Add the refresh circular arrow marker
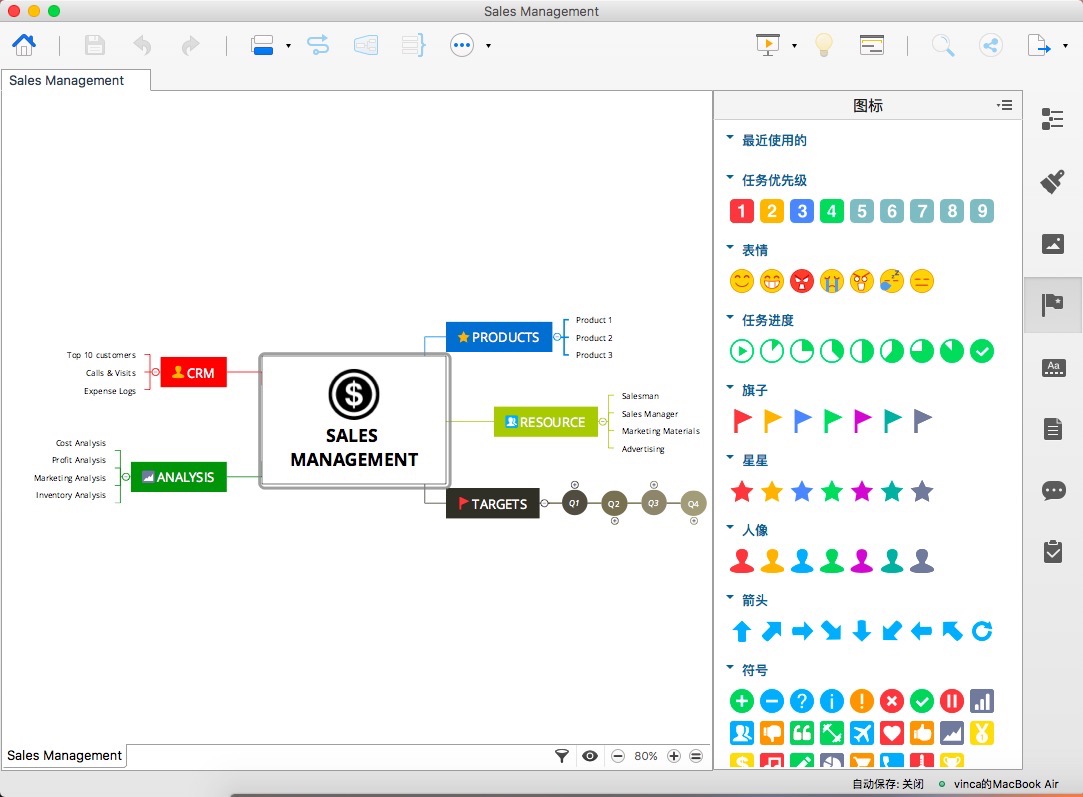This screenshot has height=797, width=1083. coord(981,631)
